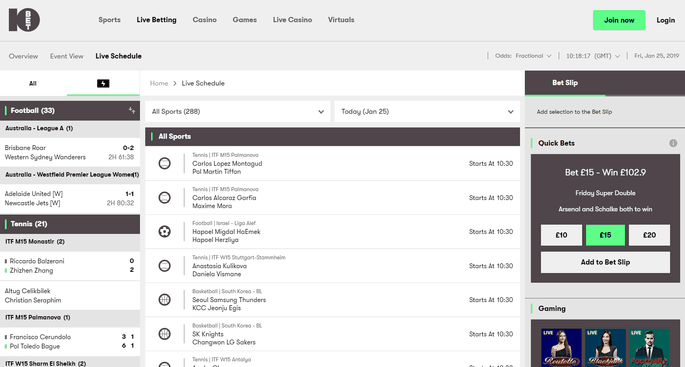Select the £10 stake option
Image resolution: width=685 pixels, height=367 pixels.
click(561, 235)
